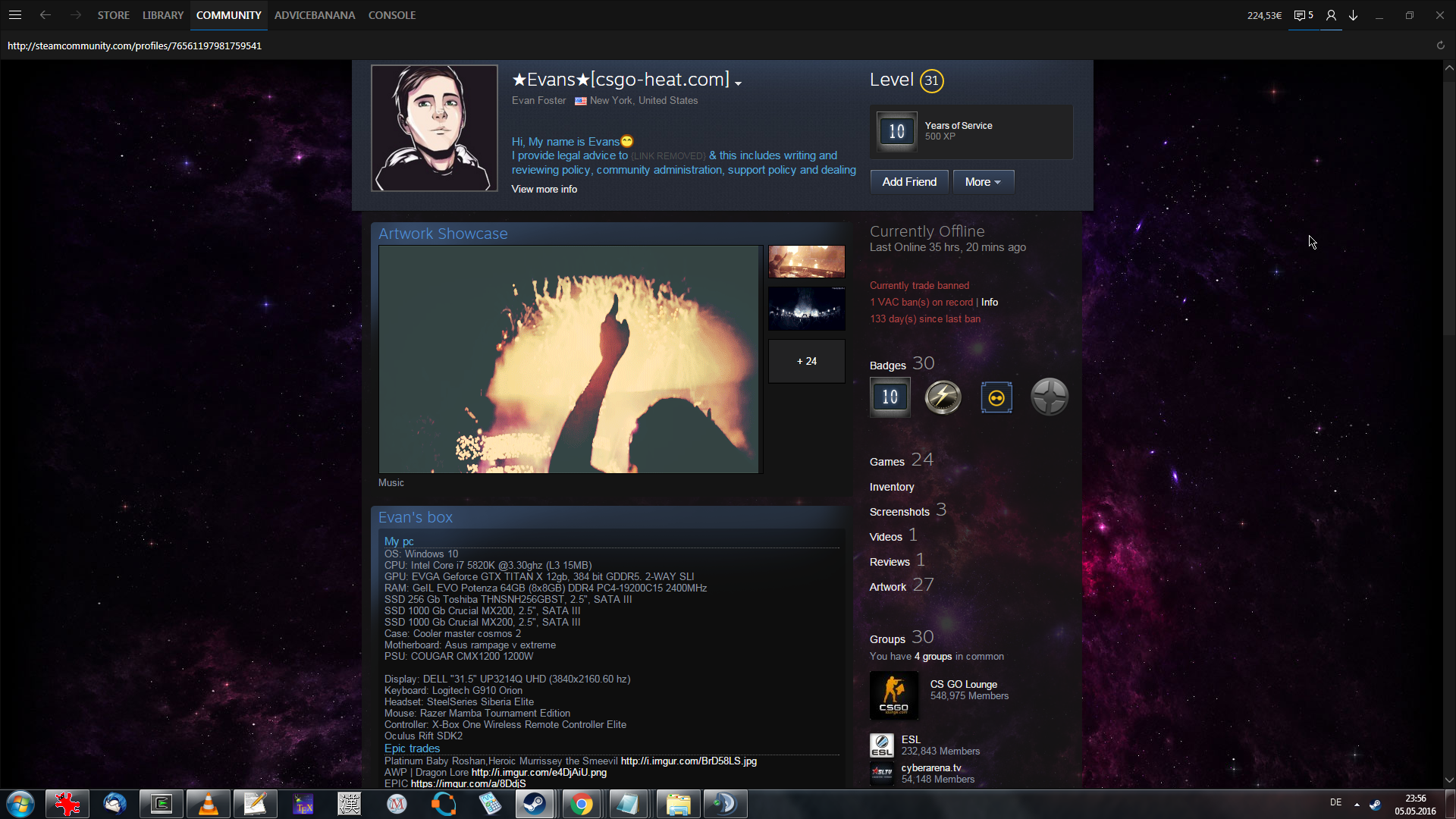1456x819 pixels.
Task: Click the ESL group logo
Action: pyautogui.click(x=881, y=745)
